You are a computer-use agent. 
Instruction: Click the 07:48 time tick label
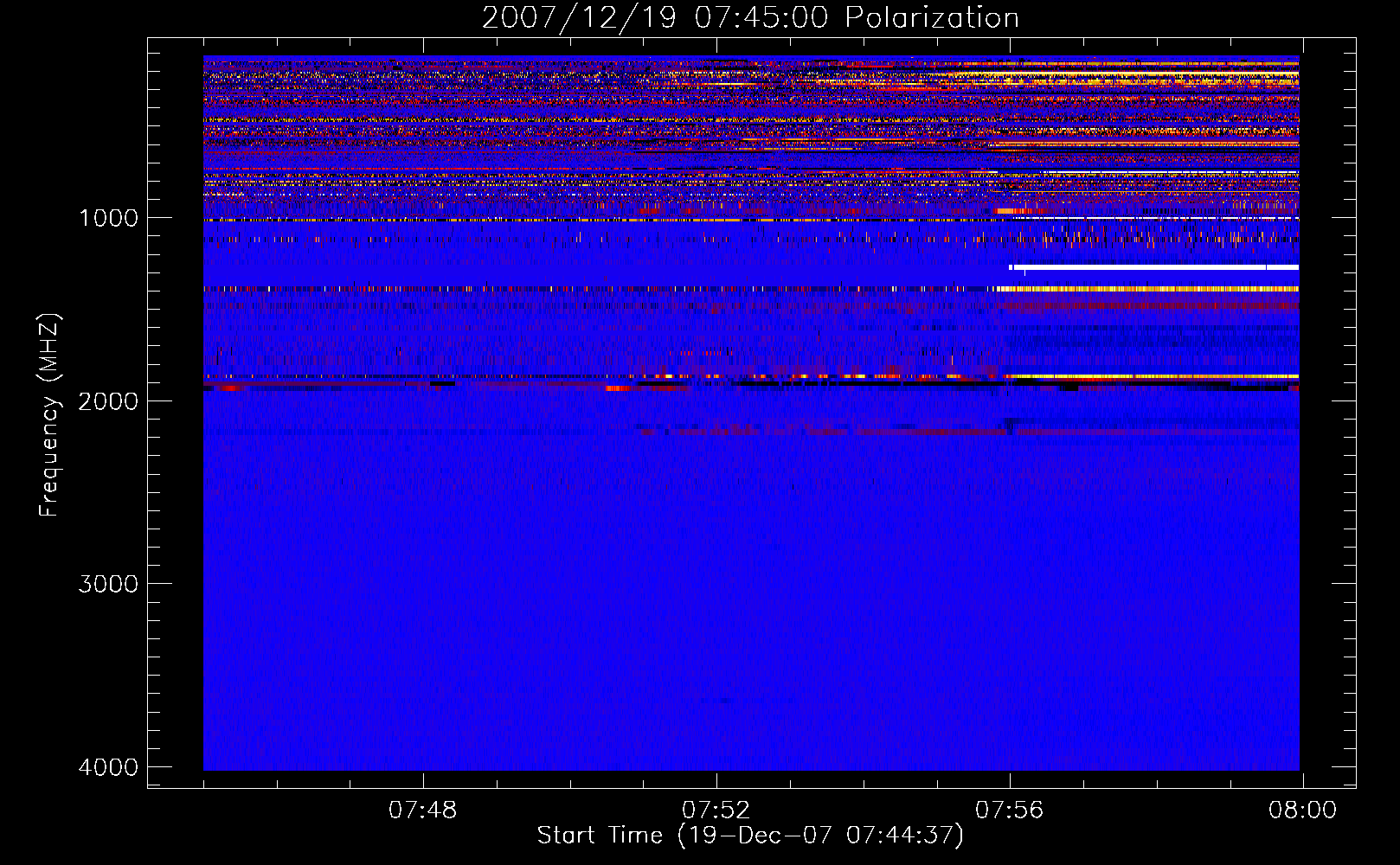tap(423, 811)
